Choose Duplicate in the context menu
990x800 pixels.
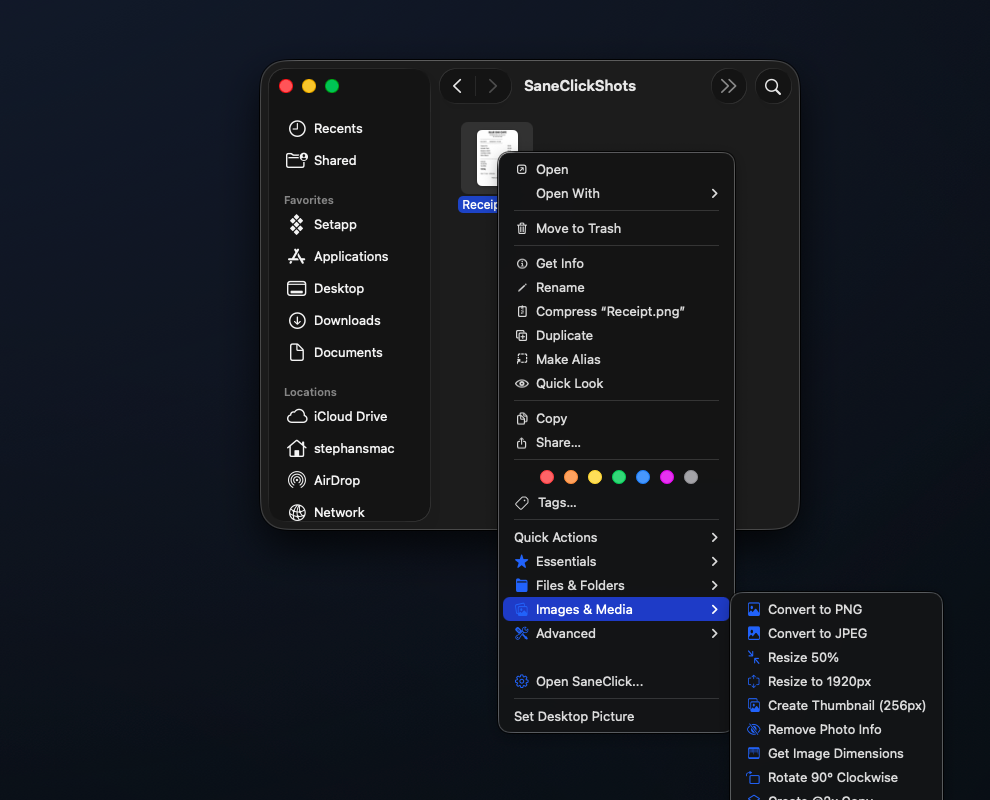click(x=616, y=335)
